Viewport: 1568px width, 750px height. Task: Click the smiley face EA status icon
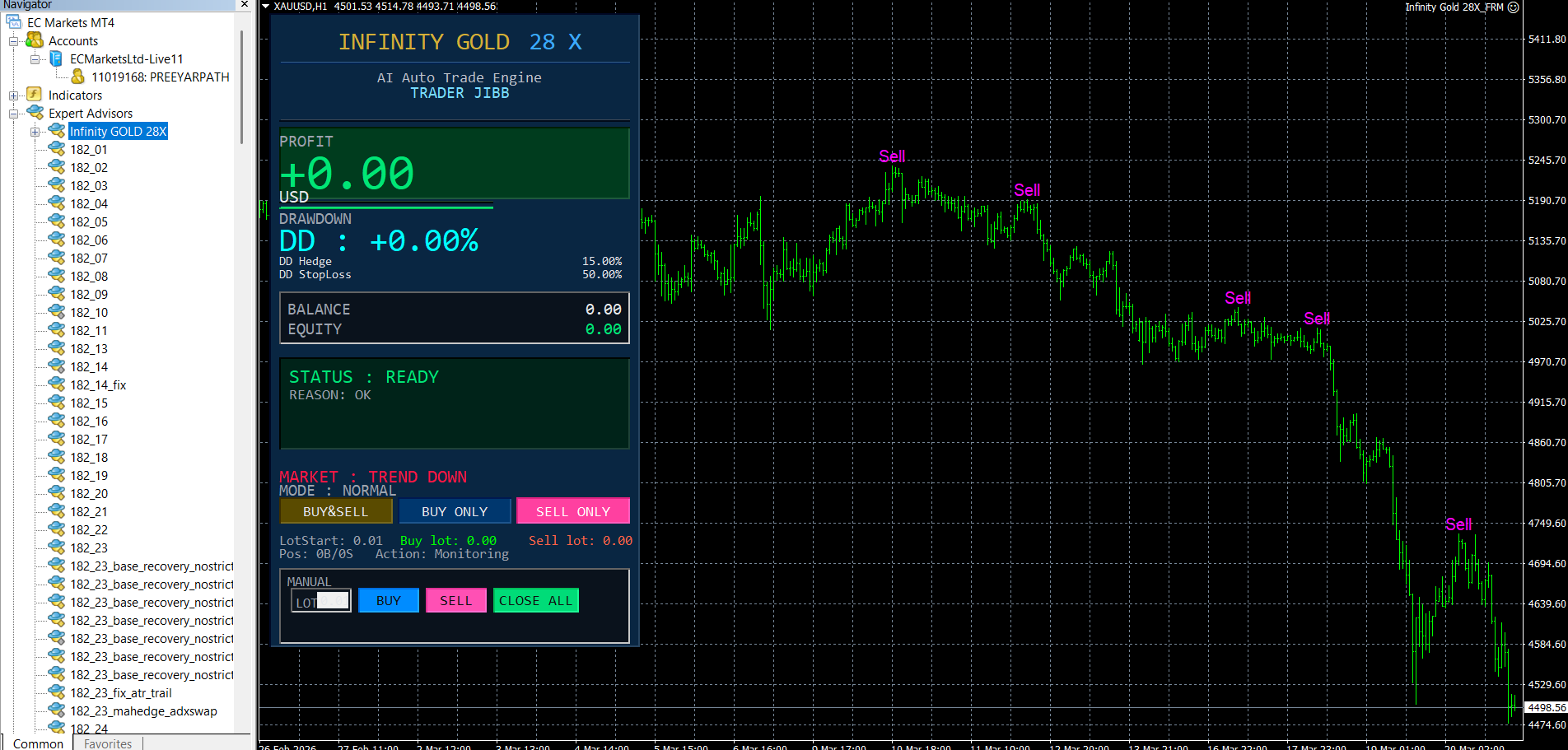[1513, 7]
